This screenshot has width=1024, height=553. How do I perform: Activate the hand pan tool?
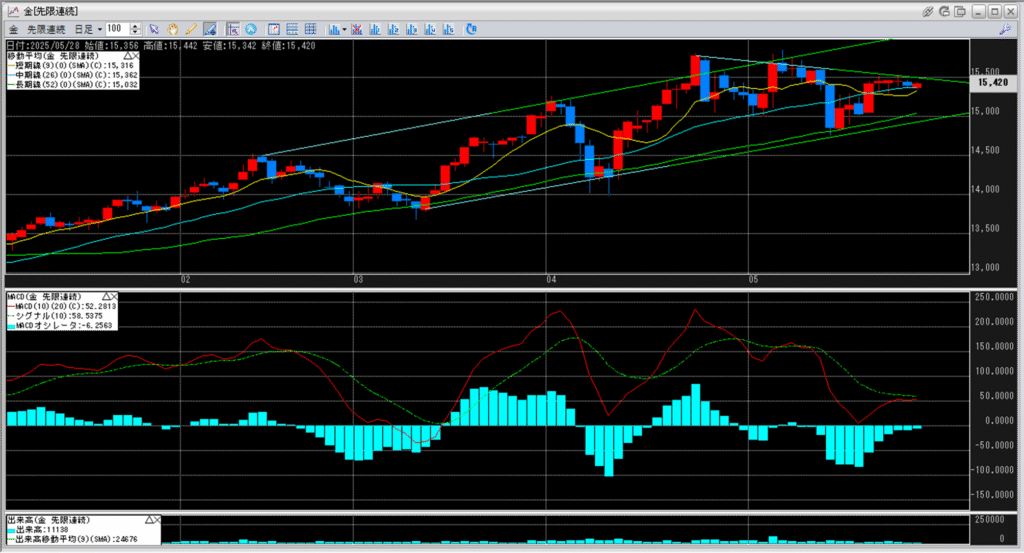[173, 29]
